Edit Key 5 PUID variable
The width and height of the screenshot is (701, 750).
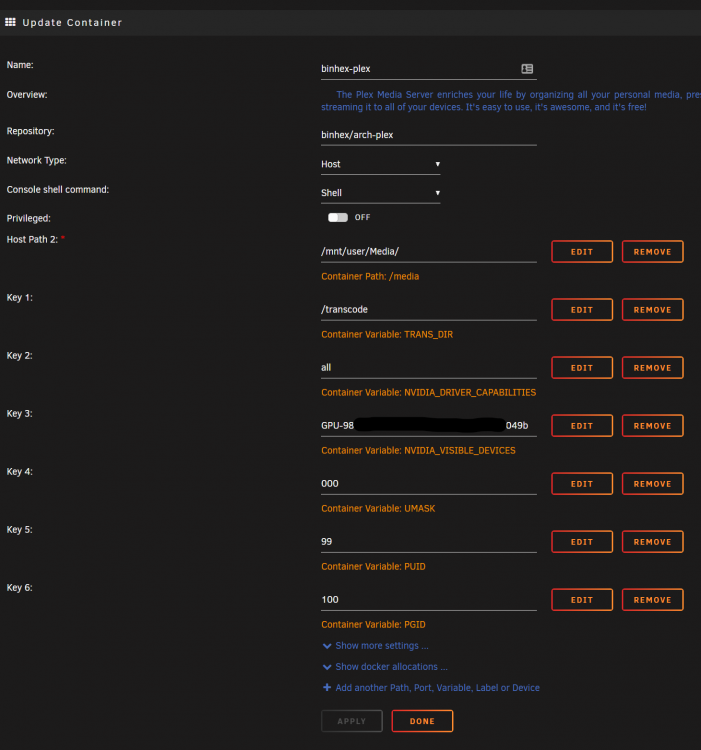coord(582,541)
